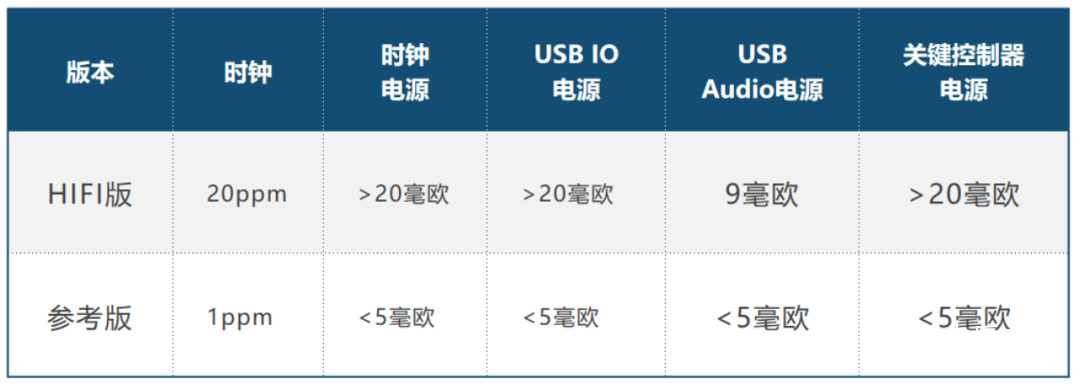Viewport: 1080px width, 390px height.
Task: Click HIFI版 时钟电源 >20毫欧 cell
Action: click(404, 195)
